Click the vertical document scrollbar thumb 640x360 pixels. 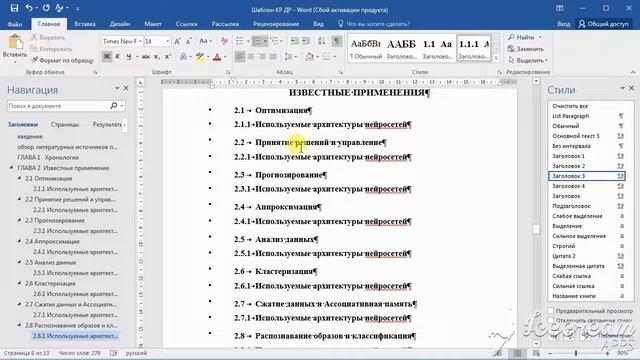pyautogui.click(x=536, y=229)
